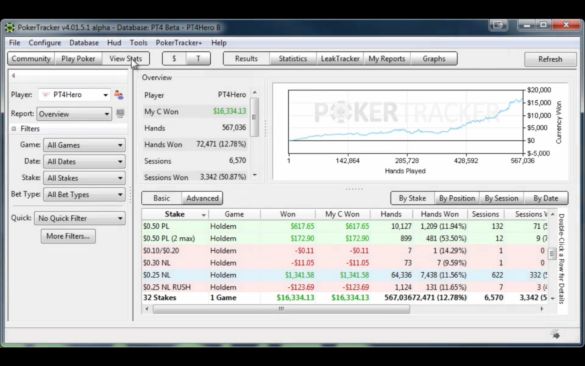
Task: Open the Statistics tab
Action: [x=293, y=59]
